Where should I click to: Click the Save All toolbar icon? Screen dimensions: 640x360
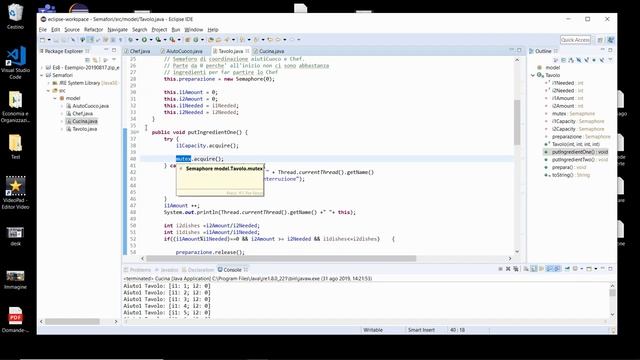64,40
